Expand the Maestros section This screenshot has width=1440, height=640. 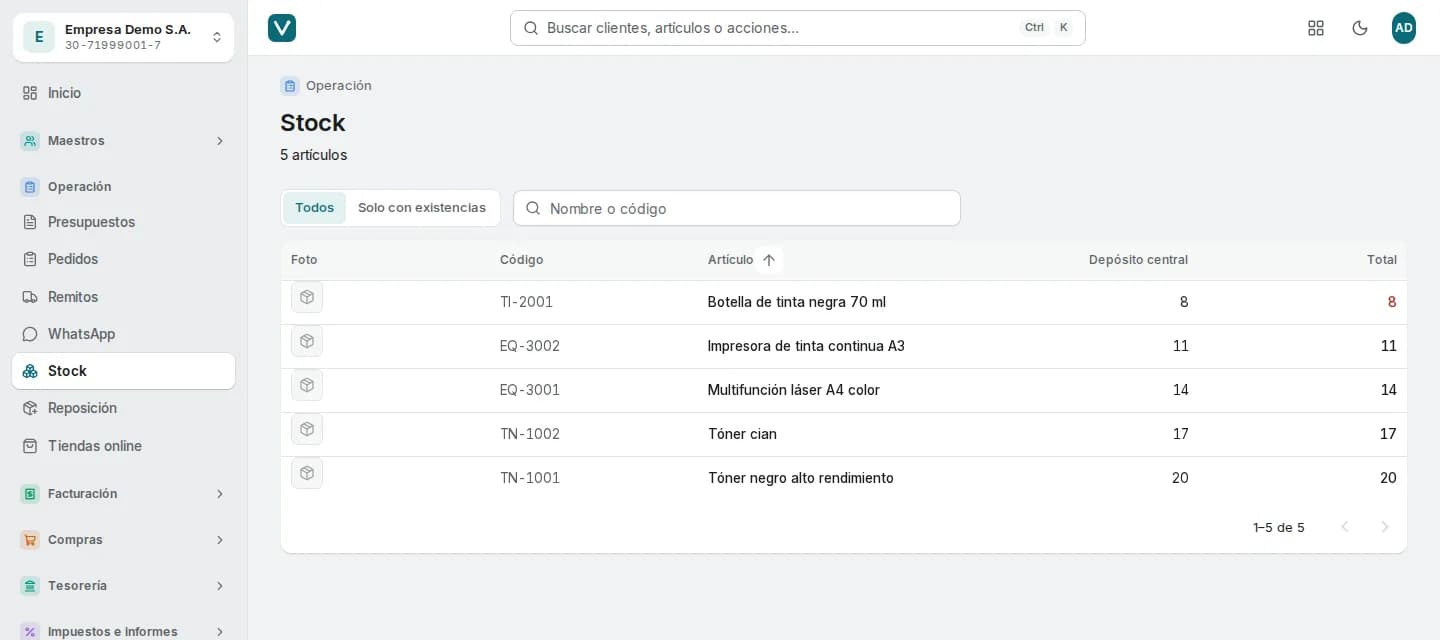pyautogui.click(x=123, y=141)
